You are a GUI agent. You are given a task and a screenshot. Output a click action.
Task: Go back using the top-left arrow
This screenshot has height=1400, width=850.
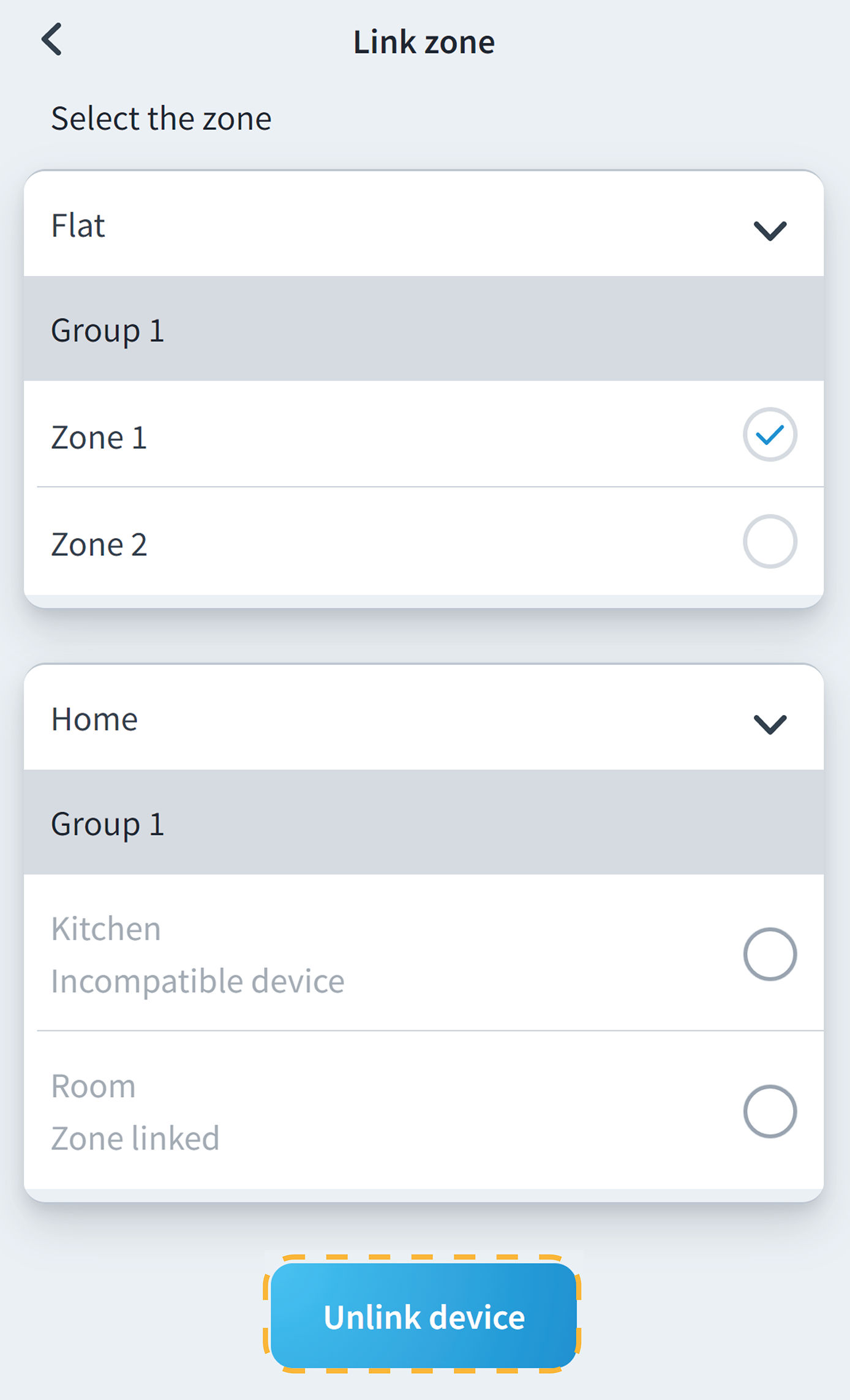pos(52,40)
